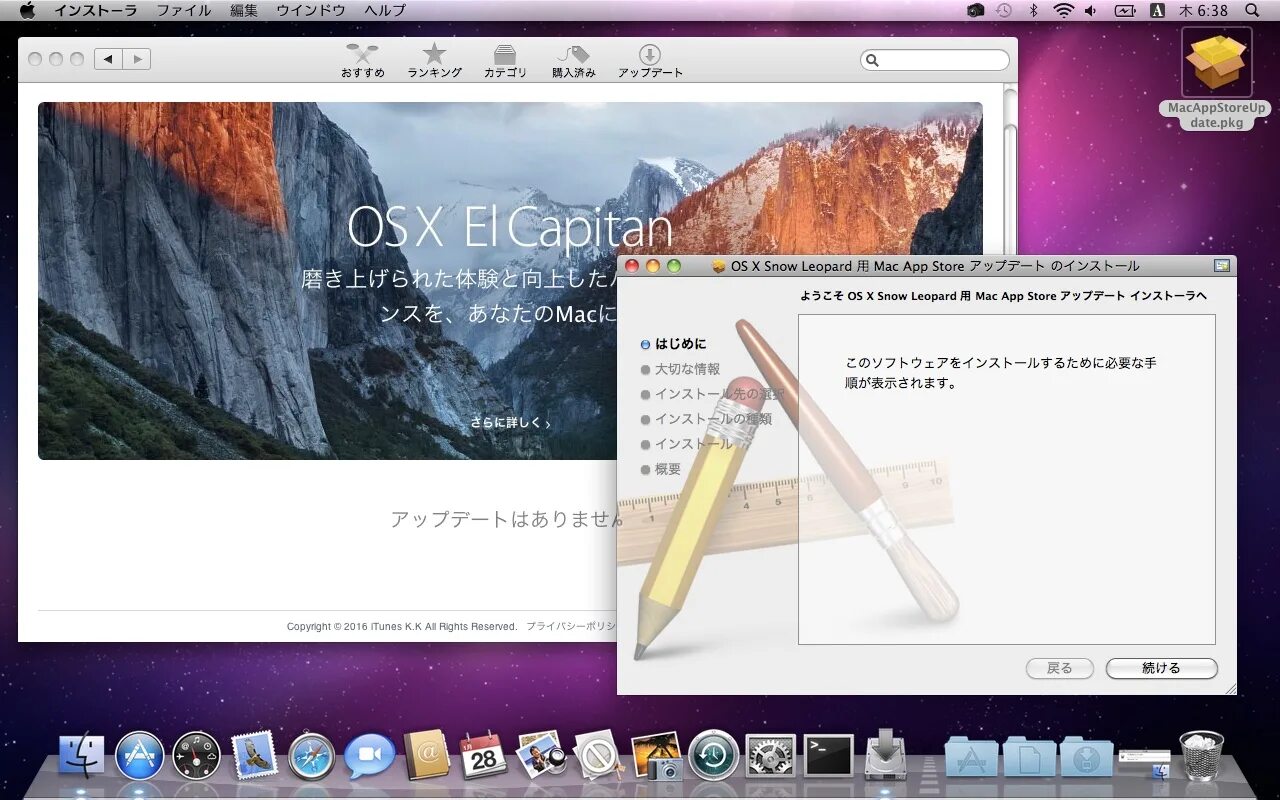Viewport: 1280px width, 800px height.
Task: Launch Terminal from the Dock
Action: pyautogui.click(x=829, y=756)
